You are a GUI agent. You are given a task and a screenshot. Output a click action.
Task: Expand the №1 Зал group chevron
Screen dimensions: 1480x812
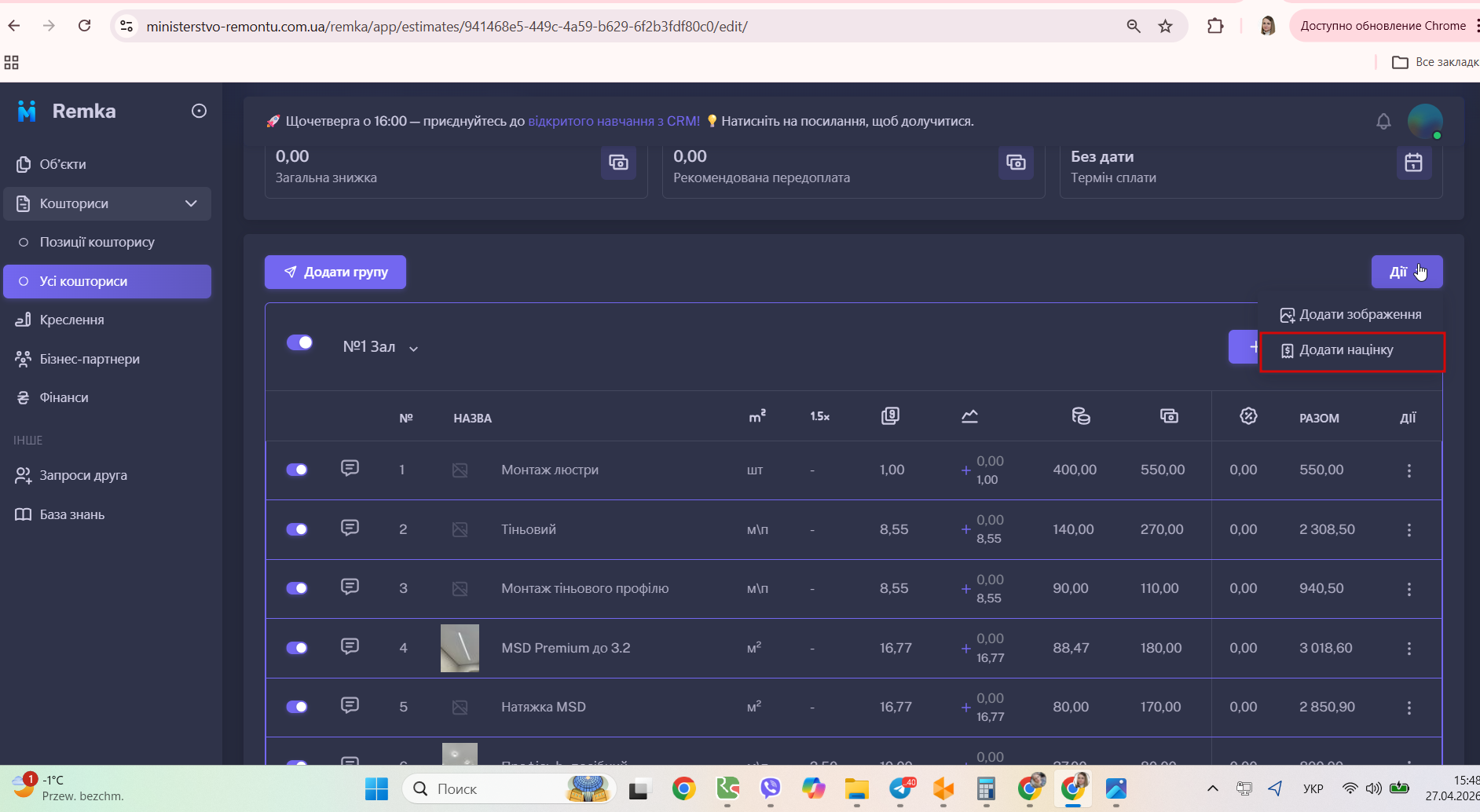413,349
